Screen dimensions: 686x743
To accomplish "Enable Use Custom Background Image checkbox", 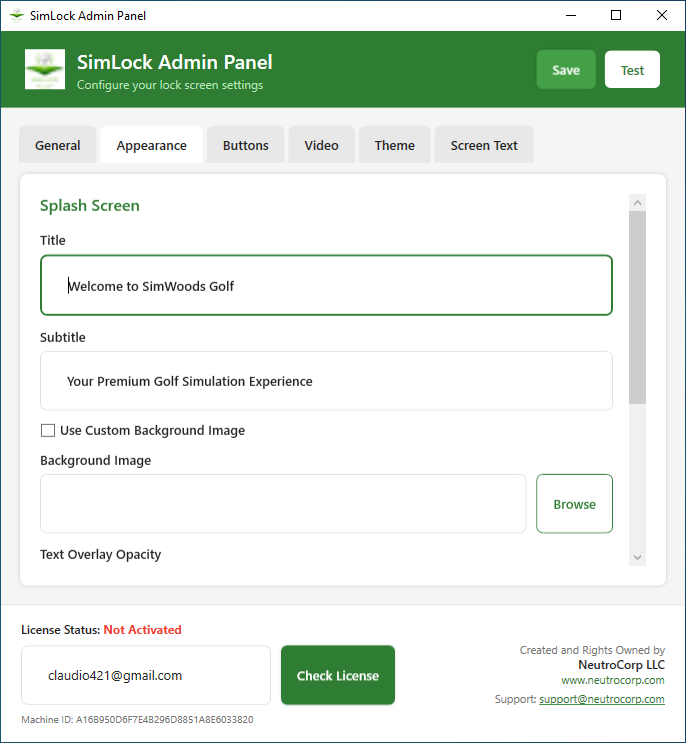I will pyautogui.click(x=48, y=431).
